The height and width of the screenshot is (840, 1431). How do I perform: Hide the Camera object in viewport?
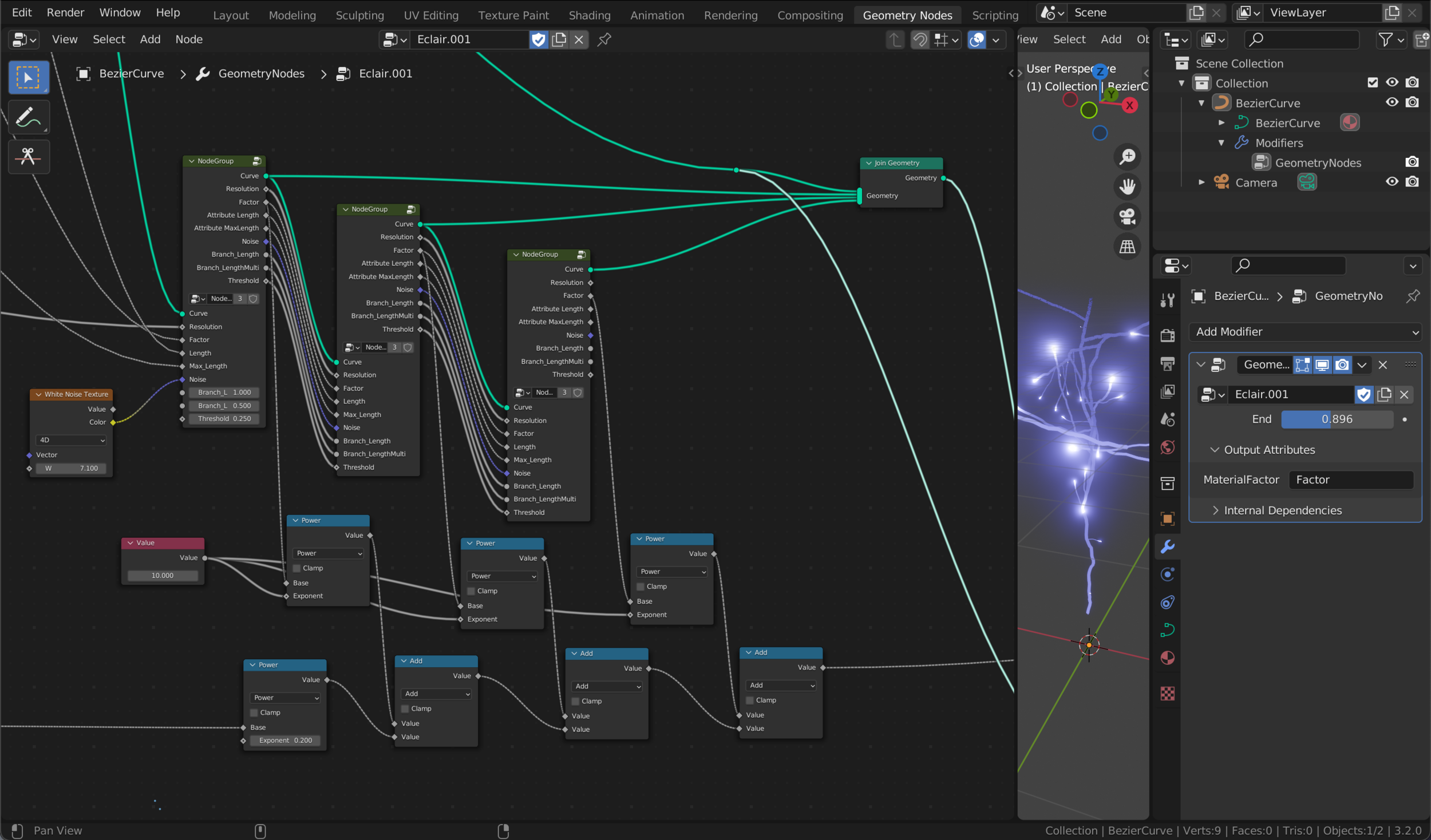tap(1392, 182)
